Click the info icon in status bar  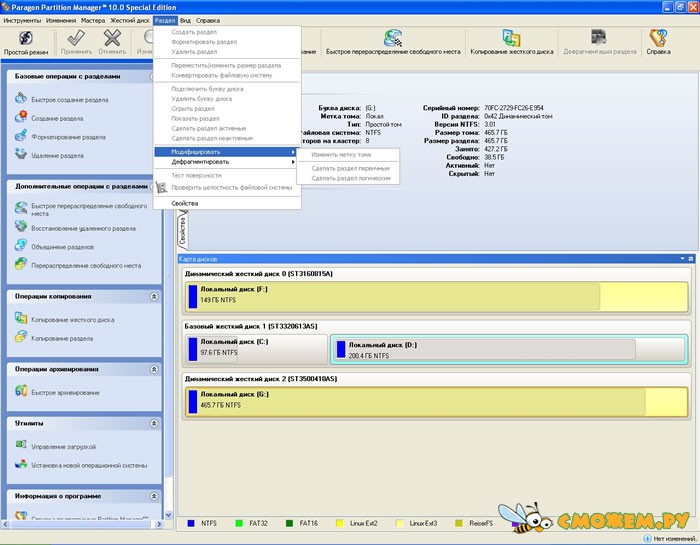pyautogui.click(x=647, y=539)
